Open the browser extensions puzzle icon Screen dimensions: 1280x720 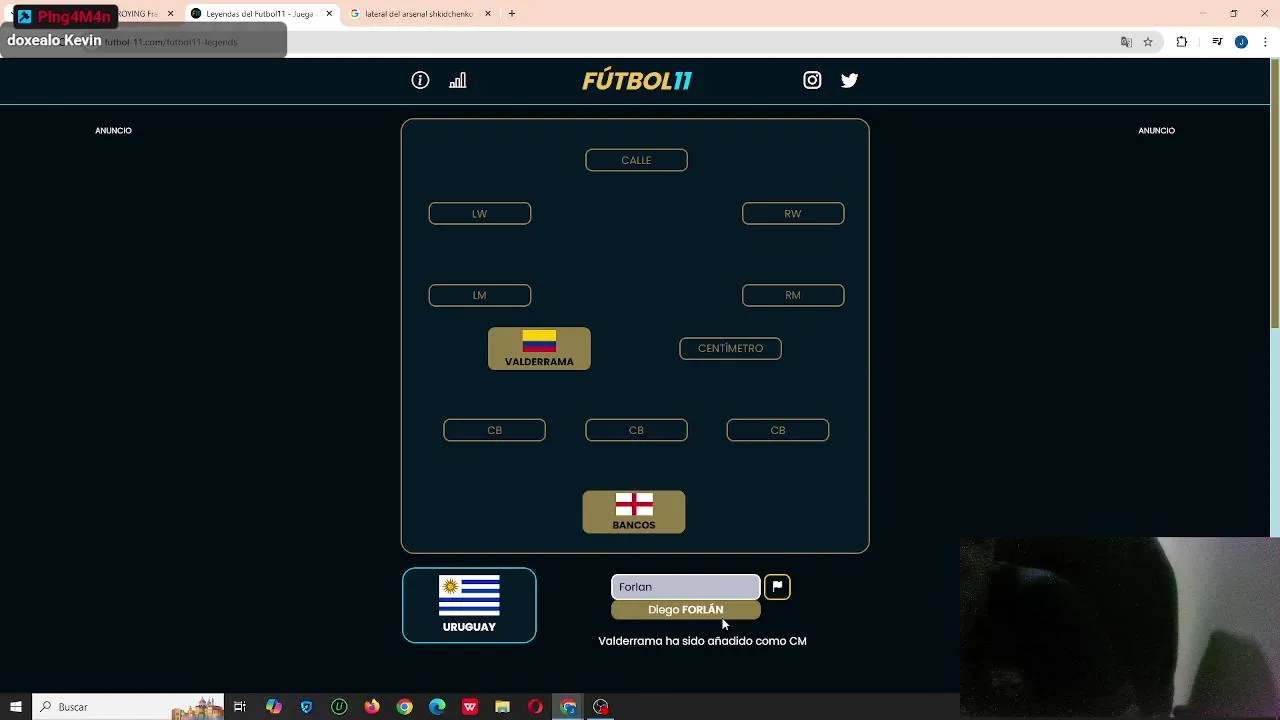1182,42
